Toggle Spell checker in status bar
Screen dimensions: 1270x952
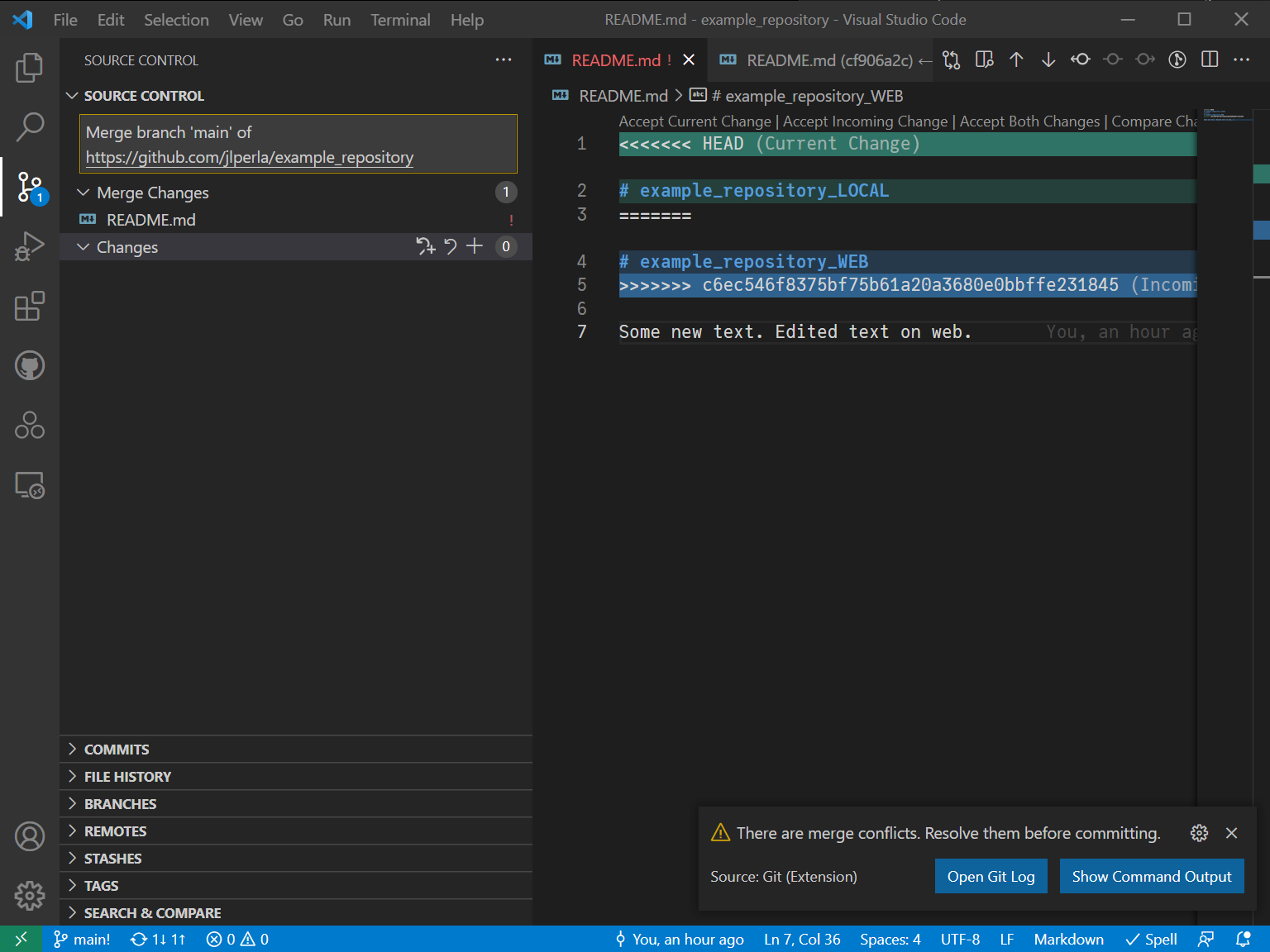1152,940
